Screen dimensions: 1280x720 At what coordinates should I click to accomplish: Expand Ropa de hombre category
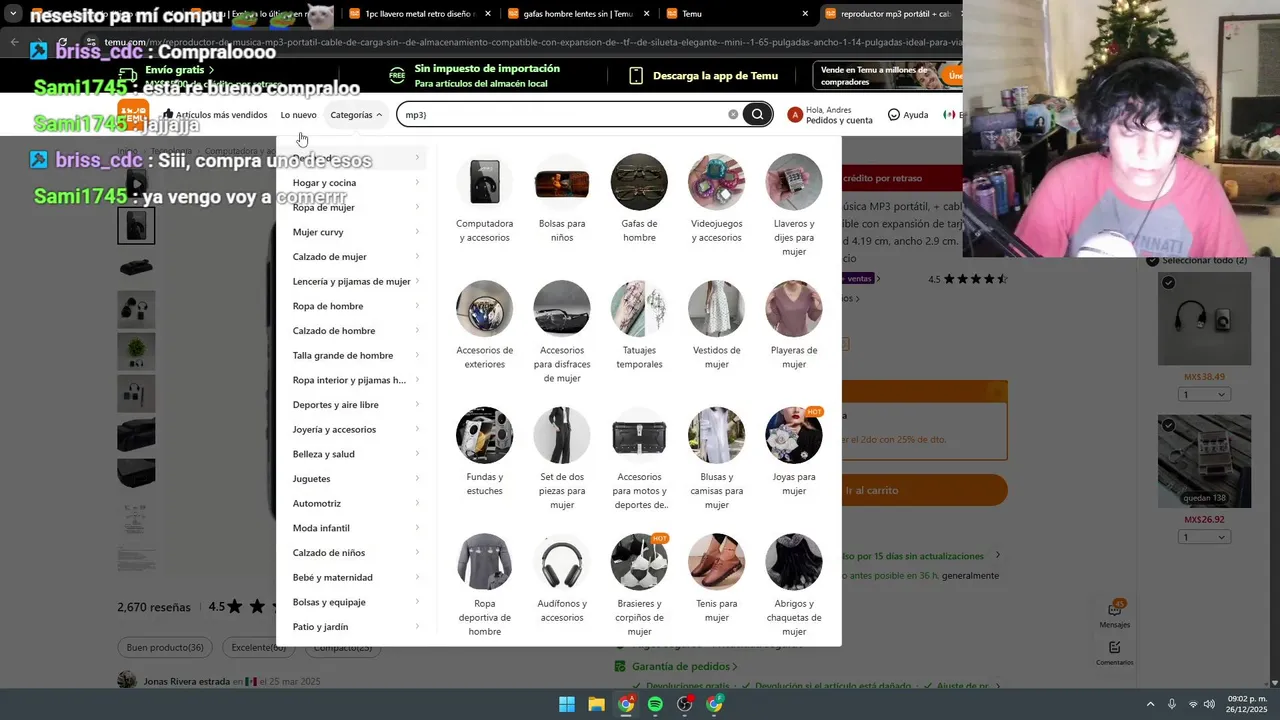[356, 306]
